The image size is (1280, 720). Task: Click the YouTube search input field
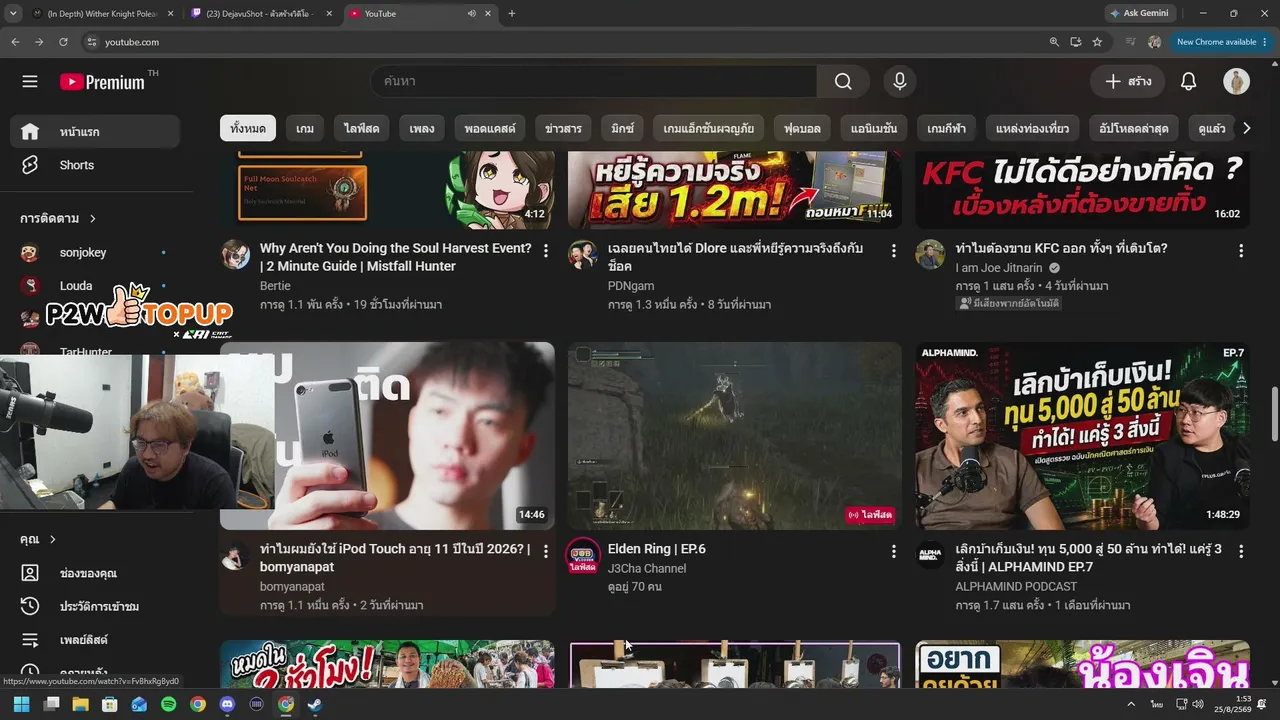click(x=594, y=82)
